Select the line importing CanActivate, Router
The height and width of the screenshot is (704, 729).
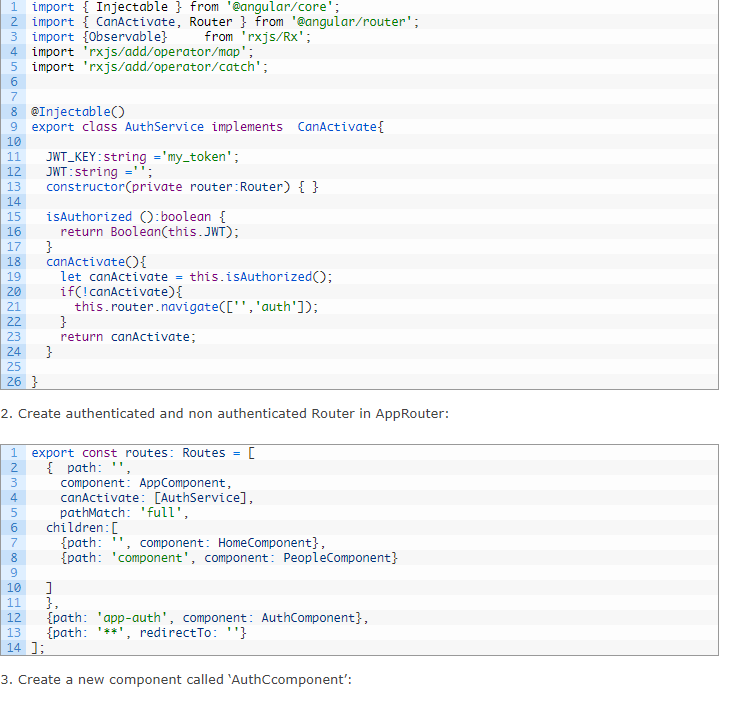[x=225, y=22]
